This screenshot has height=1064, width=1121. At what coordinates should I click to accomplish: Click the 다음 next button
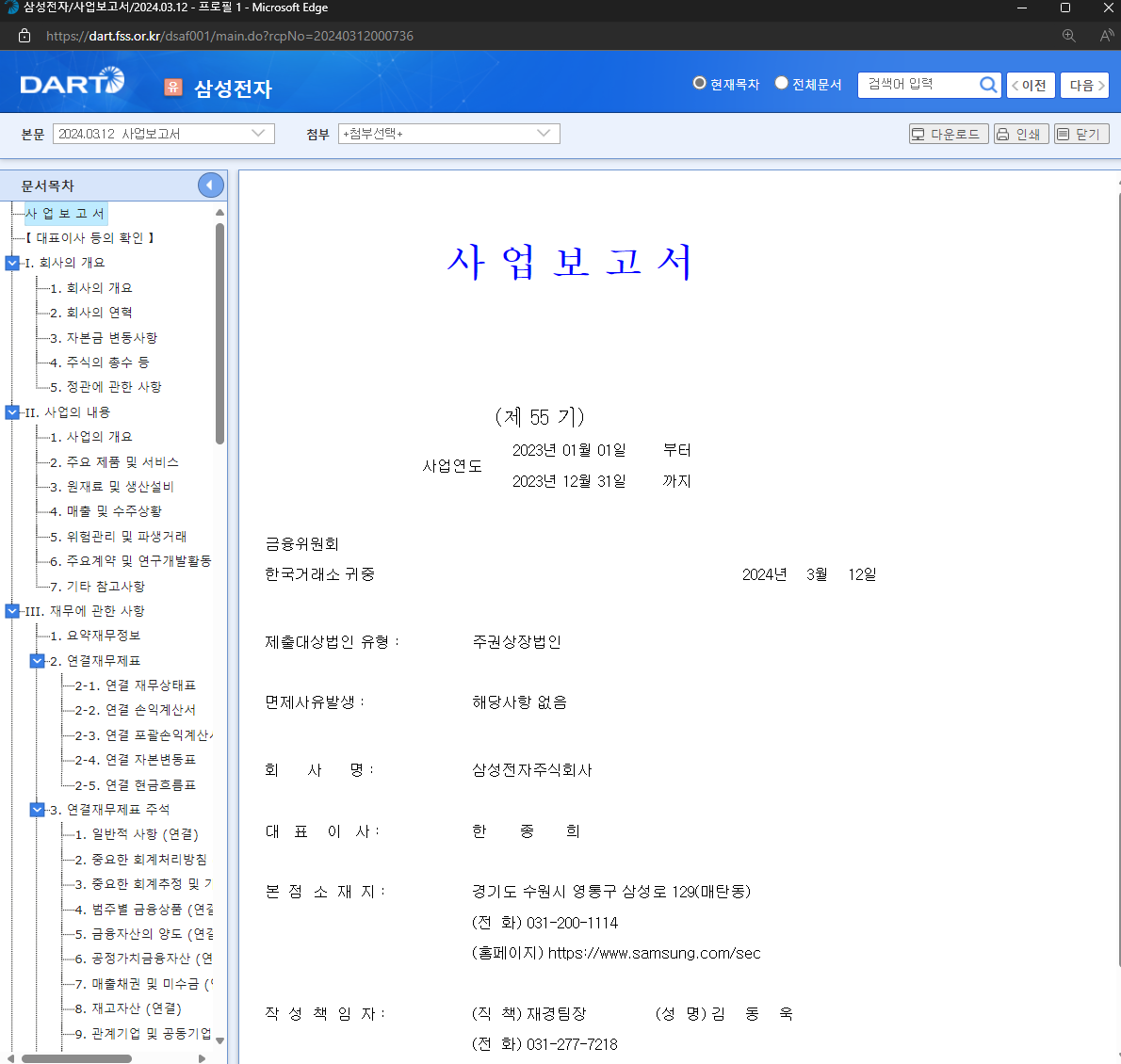click(x=1084, y=85)
